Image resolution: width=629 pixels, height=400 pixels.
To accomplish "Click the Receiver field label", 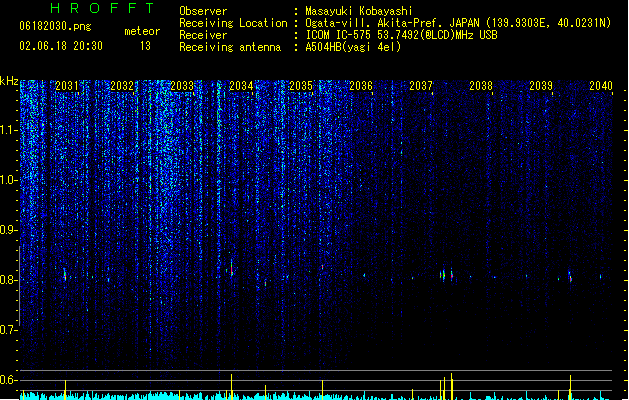I will (203, 35).
